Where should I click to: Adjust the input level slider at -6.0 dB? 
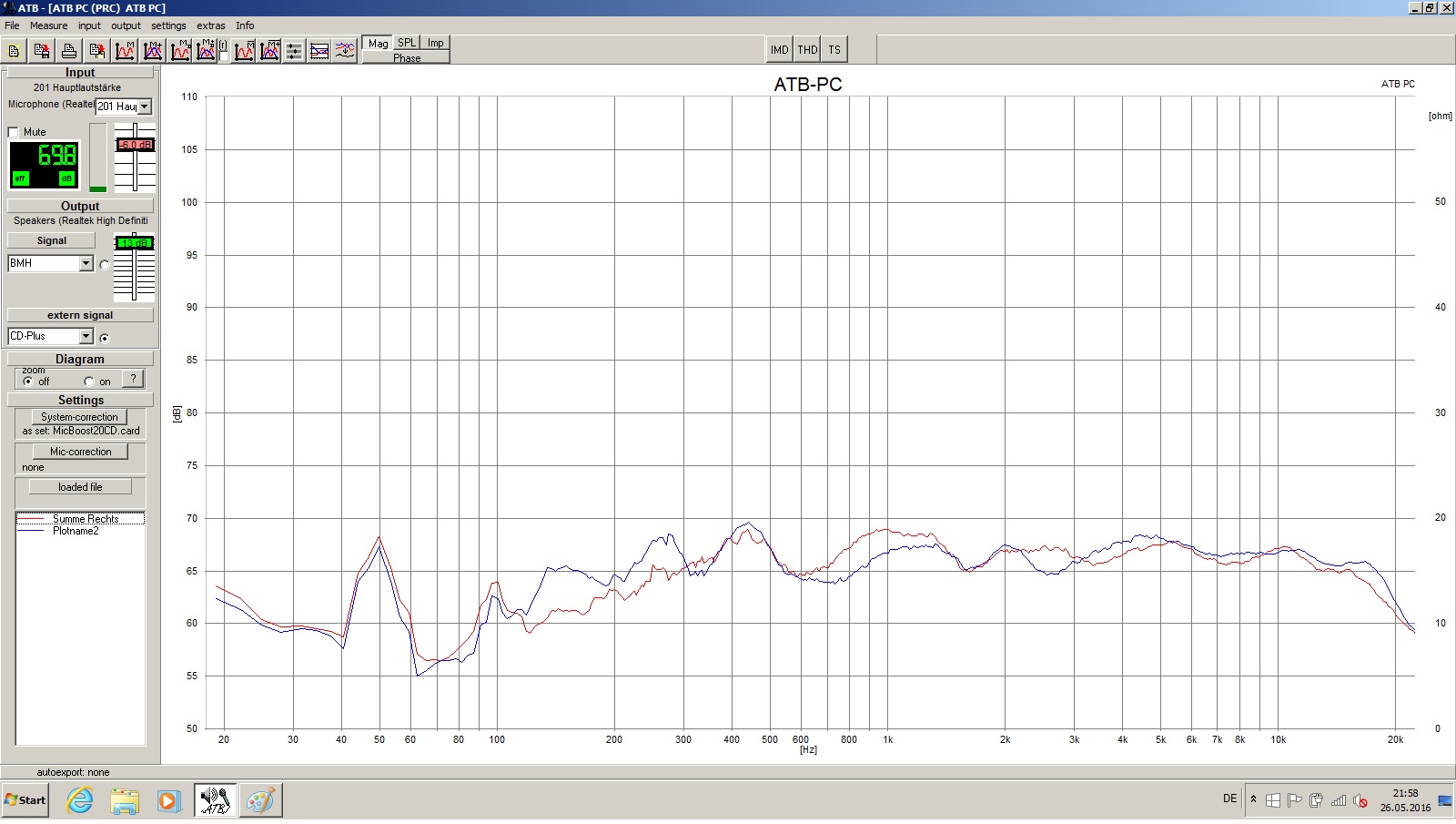click(135, 145)
